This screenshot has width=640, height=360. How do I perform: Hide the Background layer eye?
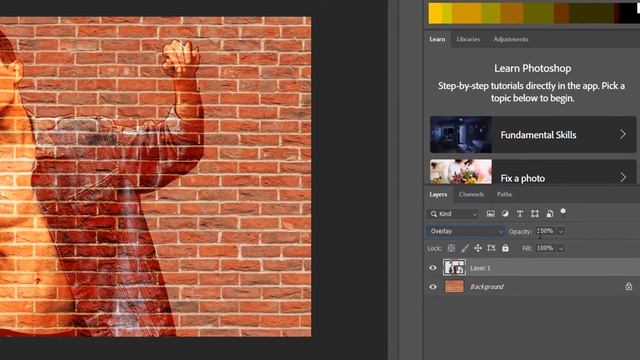tap(433, 287)
